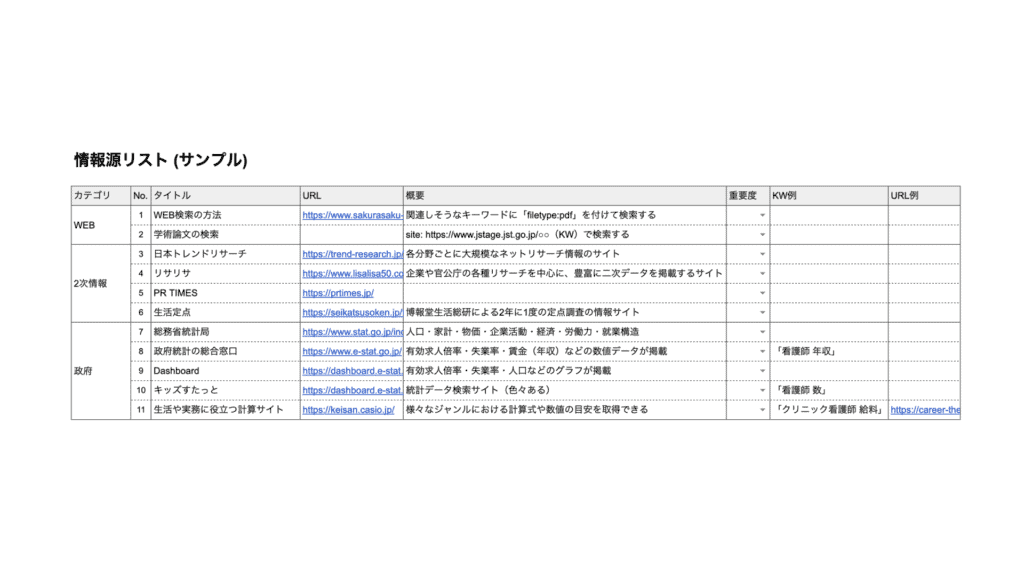Click the title cell キッズすたっと

(225, 390)
